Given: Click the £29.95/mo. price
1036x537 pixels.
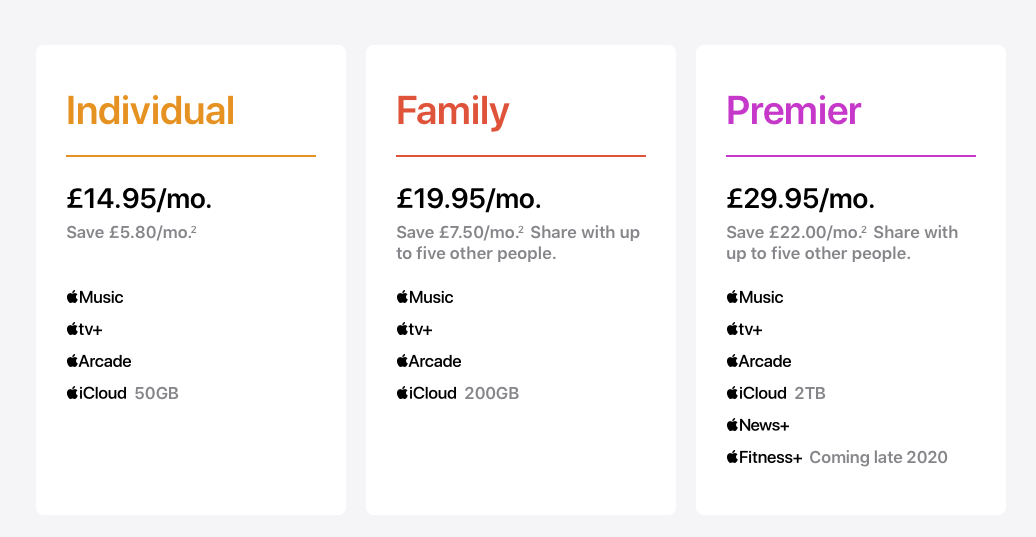Looking at the screenshot, I should pos(800,198).
